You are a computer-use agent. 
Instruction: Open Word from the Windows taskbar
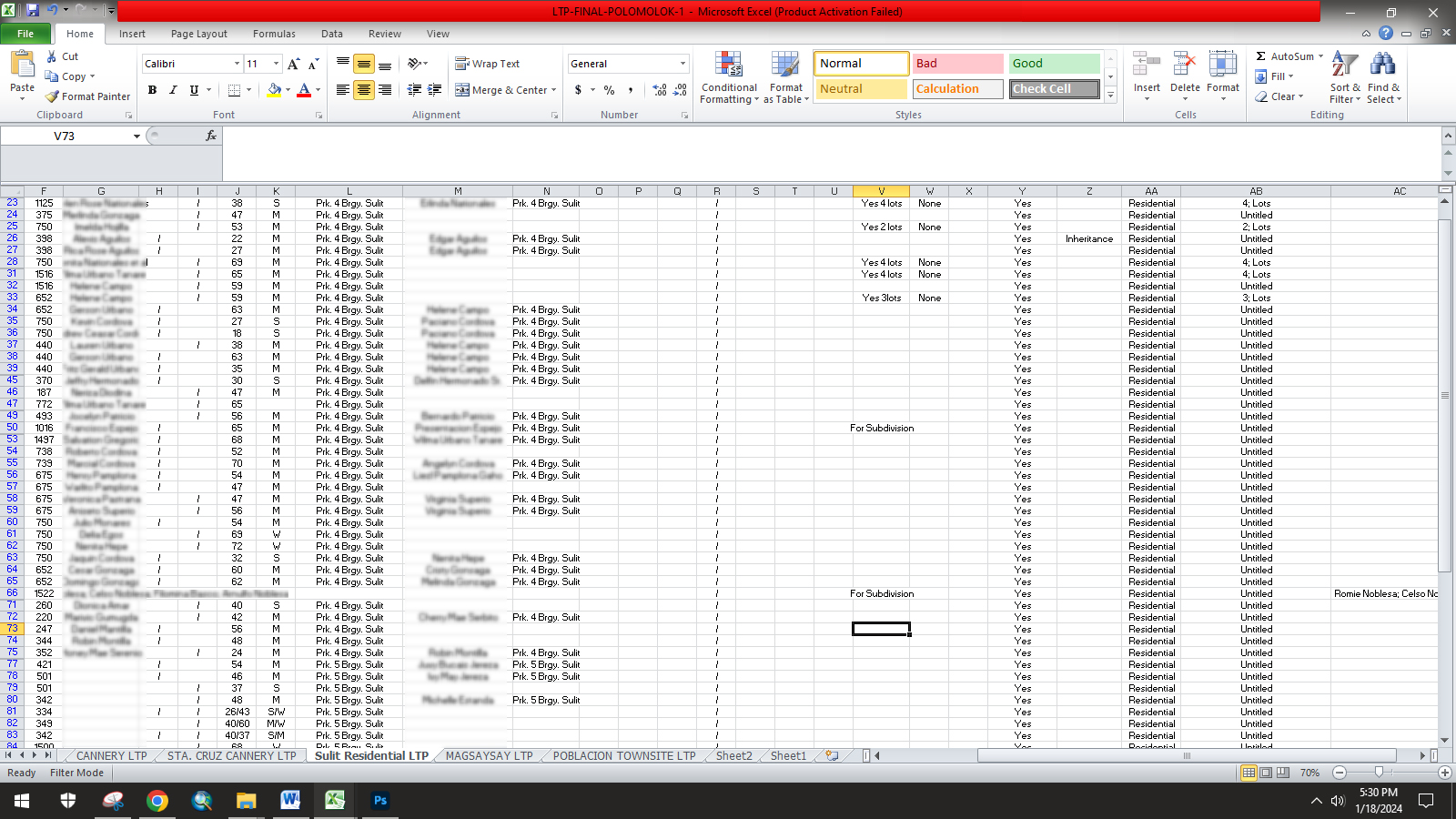click(290, 800)
